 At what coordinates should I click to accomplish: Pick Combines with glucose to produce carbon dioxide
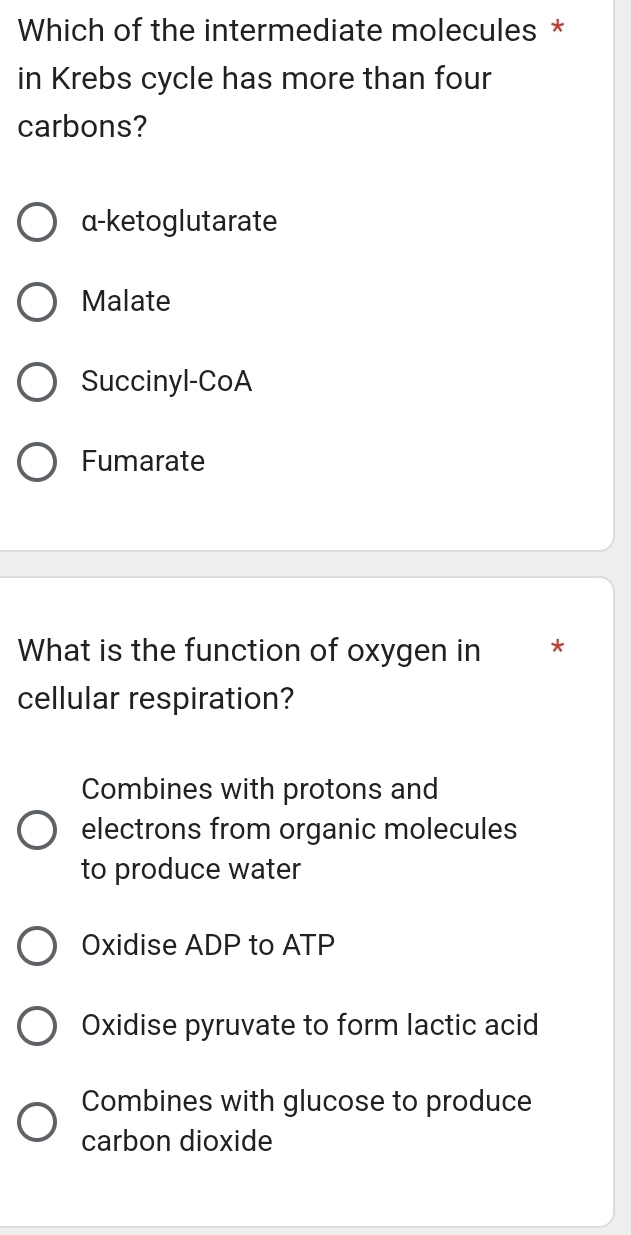coord(37,1121)
